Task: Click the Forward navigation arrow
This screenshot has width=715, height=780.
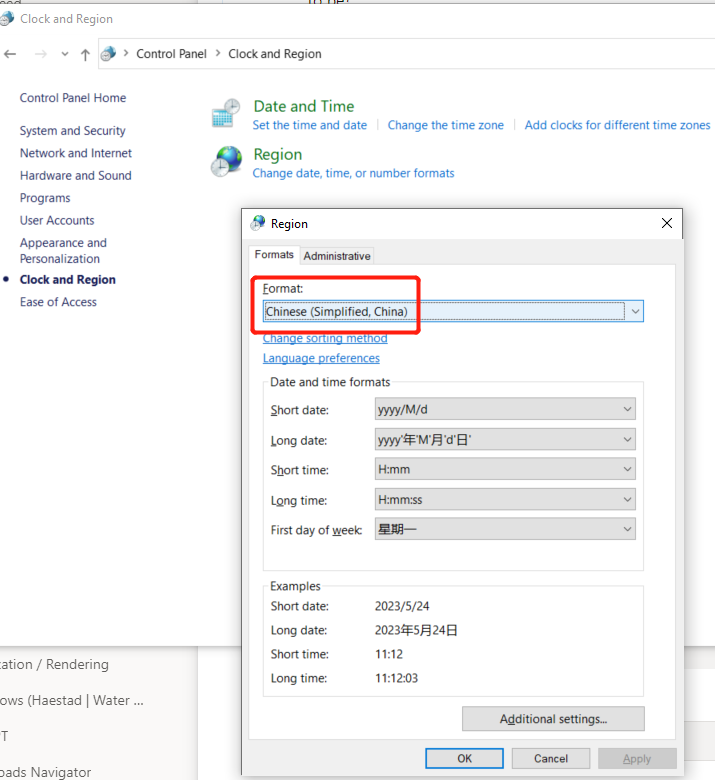Action: [41, 54]
